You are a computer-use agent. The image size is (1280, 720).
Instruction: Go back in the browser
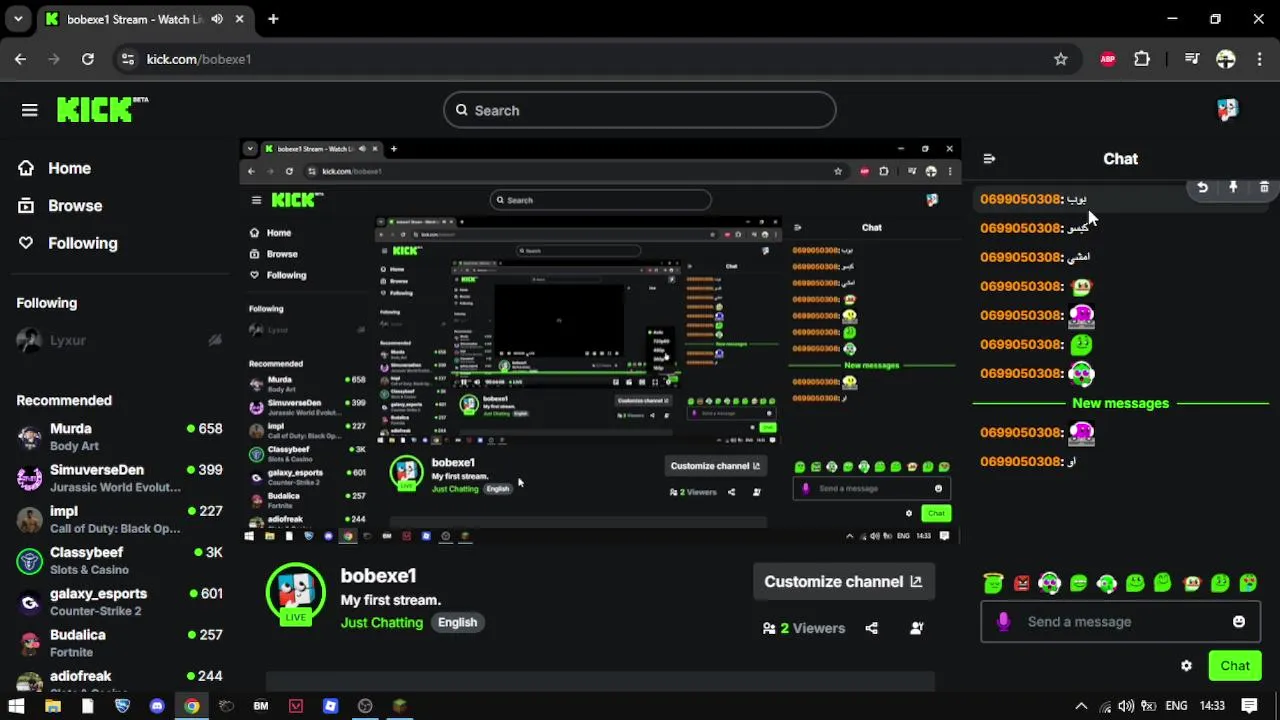[20, 59]
